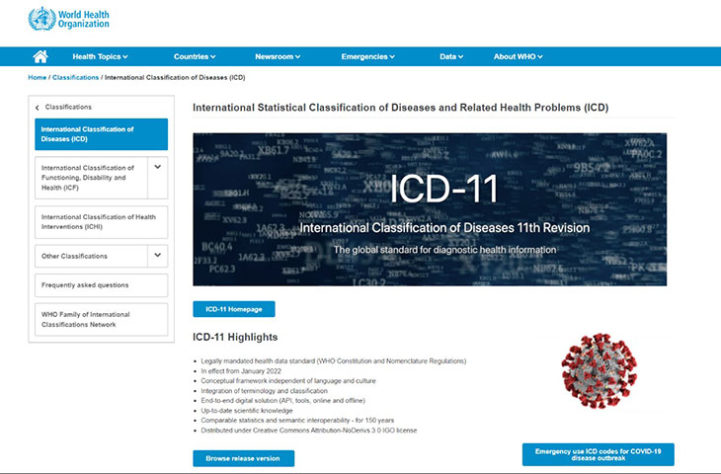Click 'Up-to-date scientific knowledge' bullet

pyautogui.click(x=246, y=411)
